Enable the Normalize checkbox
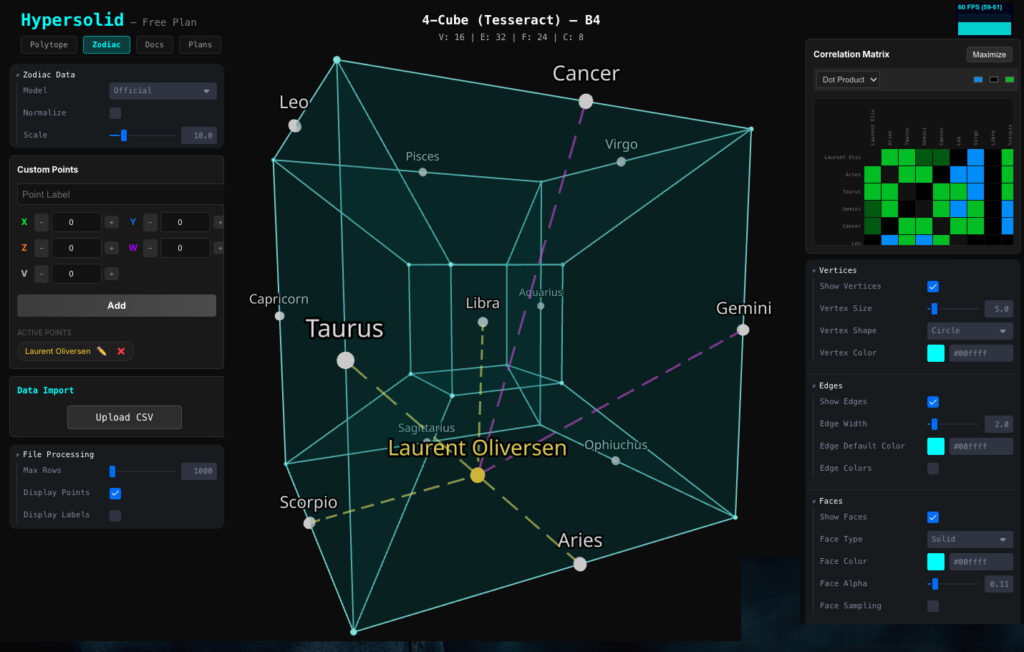Image resolution: width=1024 pixels, height=652 pixels. click(115, 113)
